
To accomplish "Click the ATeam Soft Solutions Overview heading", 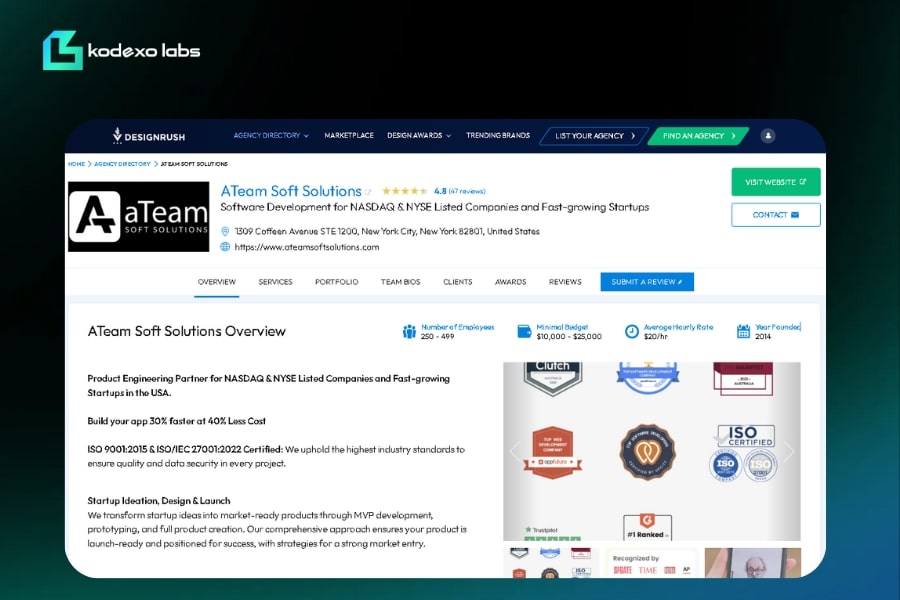I will click(x=187, y=331).
